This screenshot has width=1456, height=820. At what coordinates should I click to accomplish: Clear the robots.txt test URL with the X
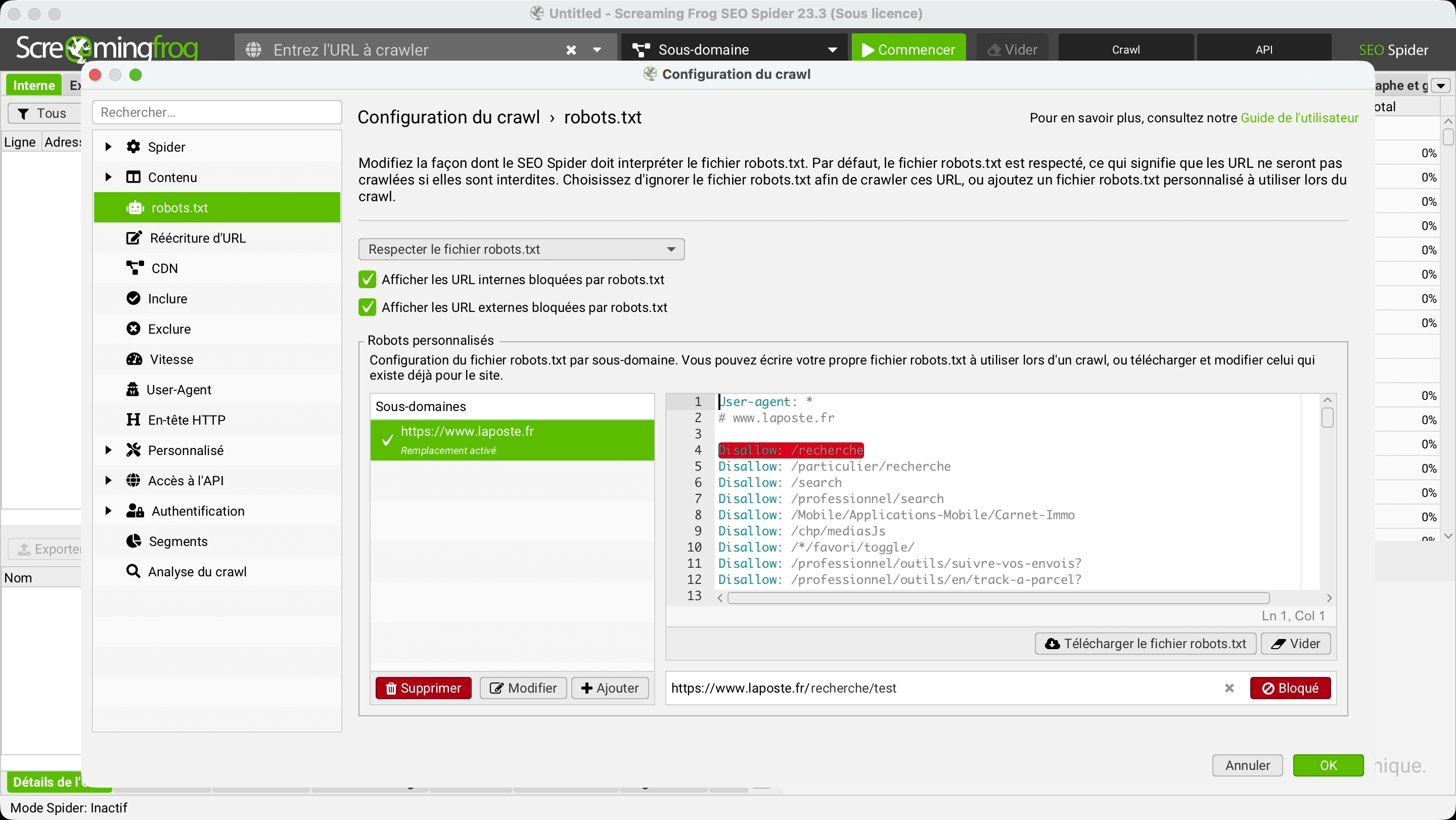1230,689
